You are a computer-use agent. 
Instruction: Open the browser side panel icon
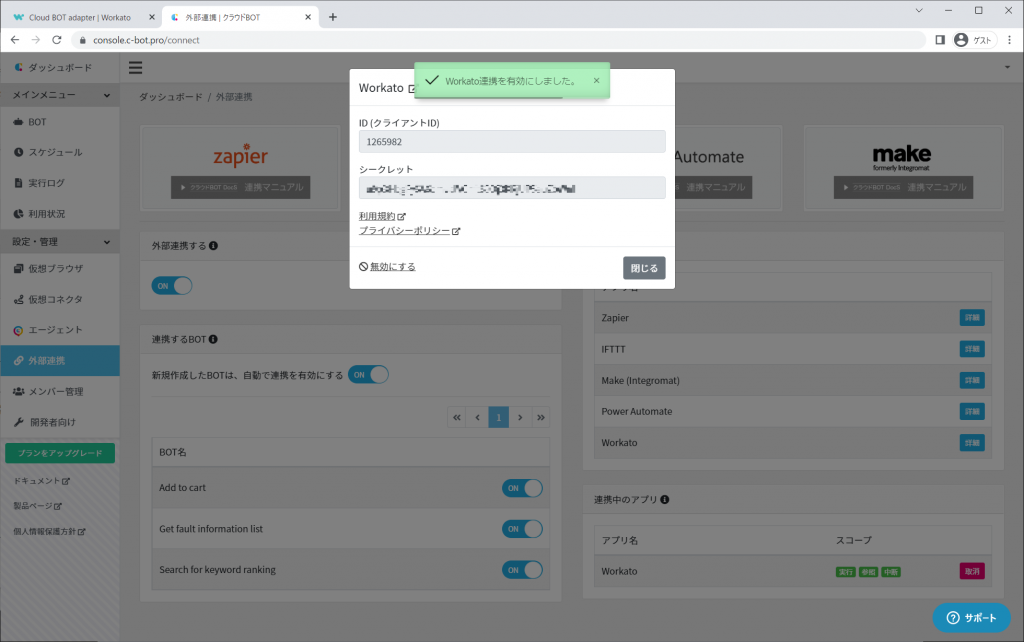point(940,40)
